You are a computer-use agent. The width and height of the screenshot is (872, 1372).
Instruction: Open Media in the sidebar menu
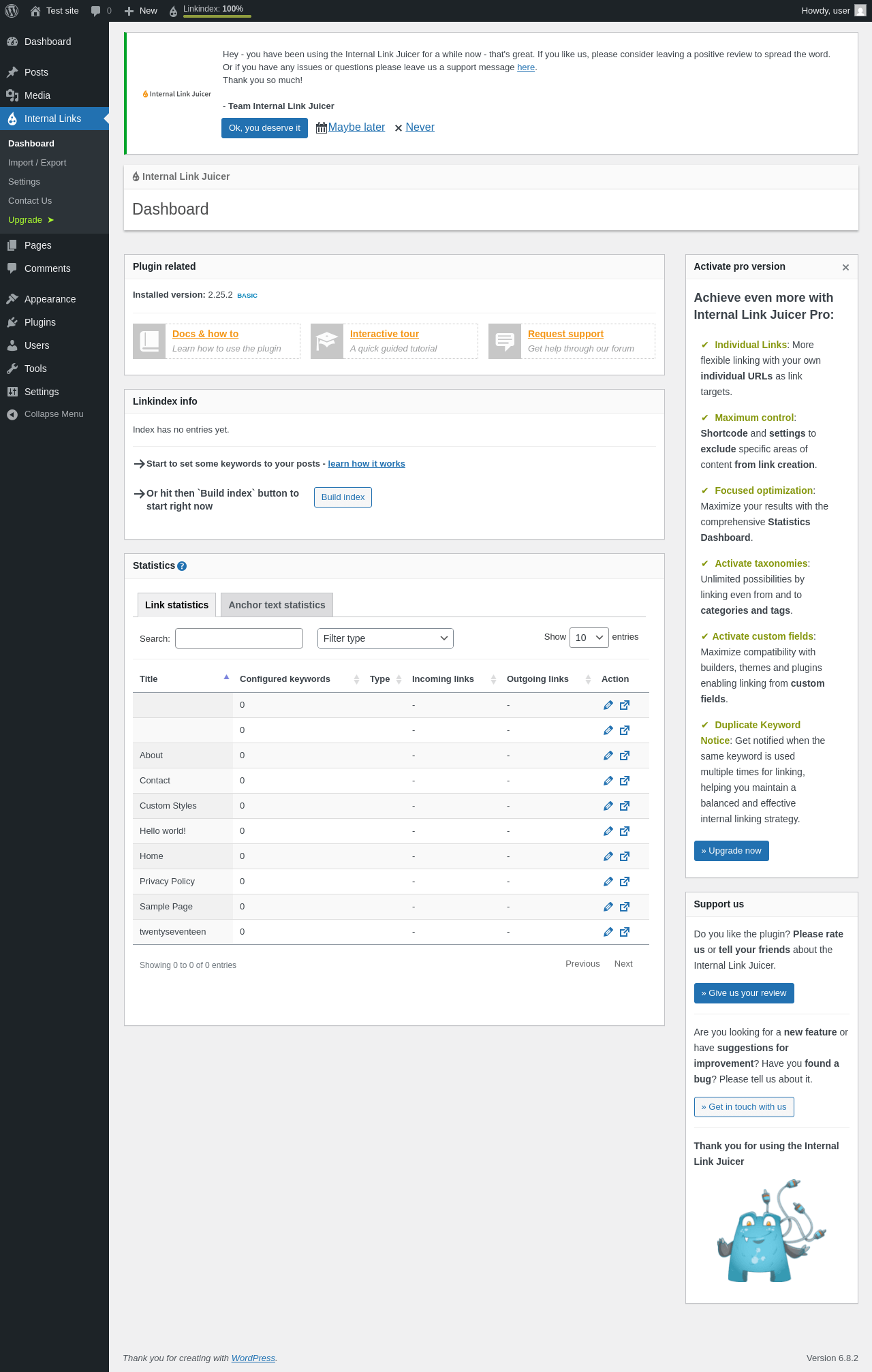coord(54,95)
